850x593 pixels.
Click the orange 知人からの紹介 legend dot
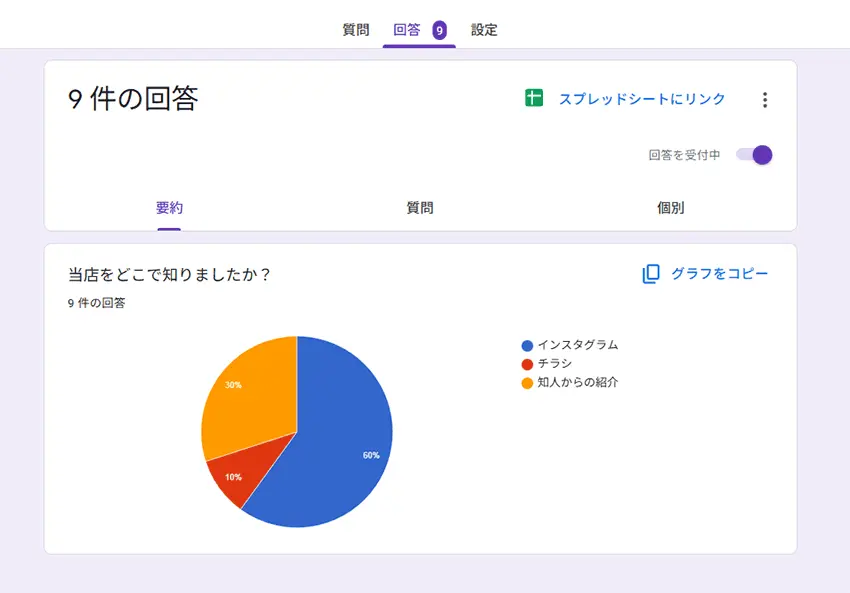click(527, 383)
